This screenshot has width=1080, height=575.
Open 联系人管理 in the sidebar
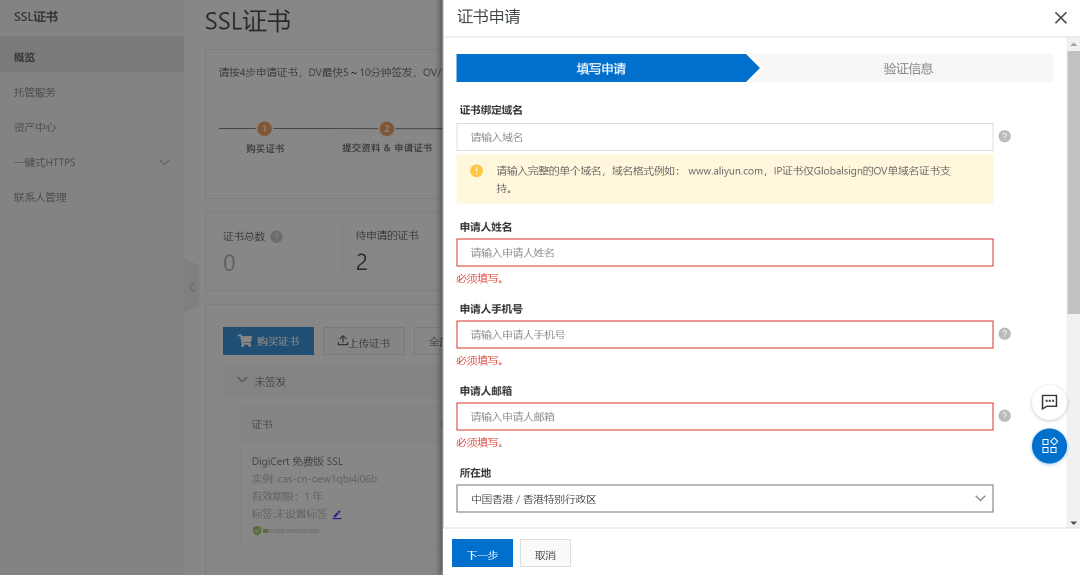[92, 198]
